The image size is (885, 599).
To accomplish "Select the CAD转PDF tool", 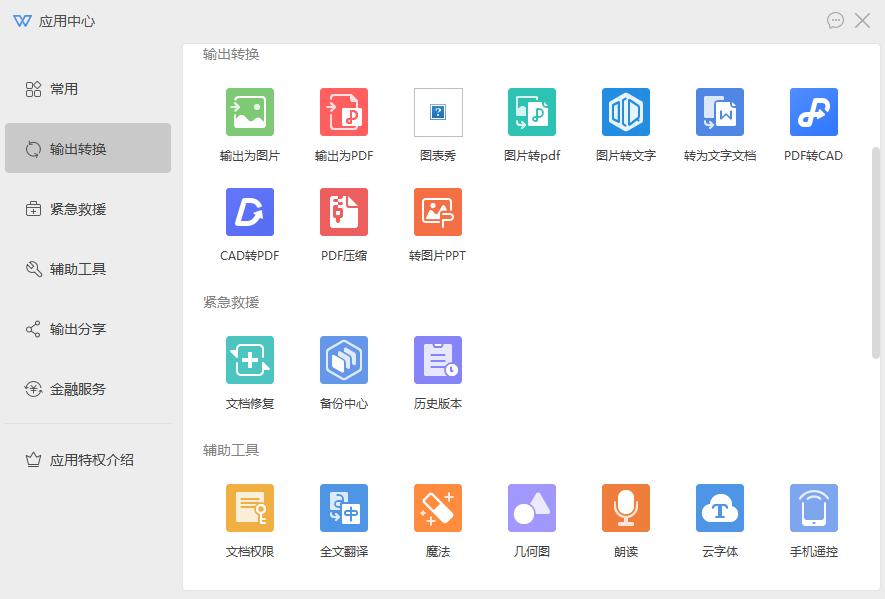I will [x=248, y=222].
